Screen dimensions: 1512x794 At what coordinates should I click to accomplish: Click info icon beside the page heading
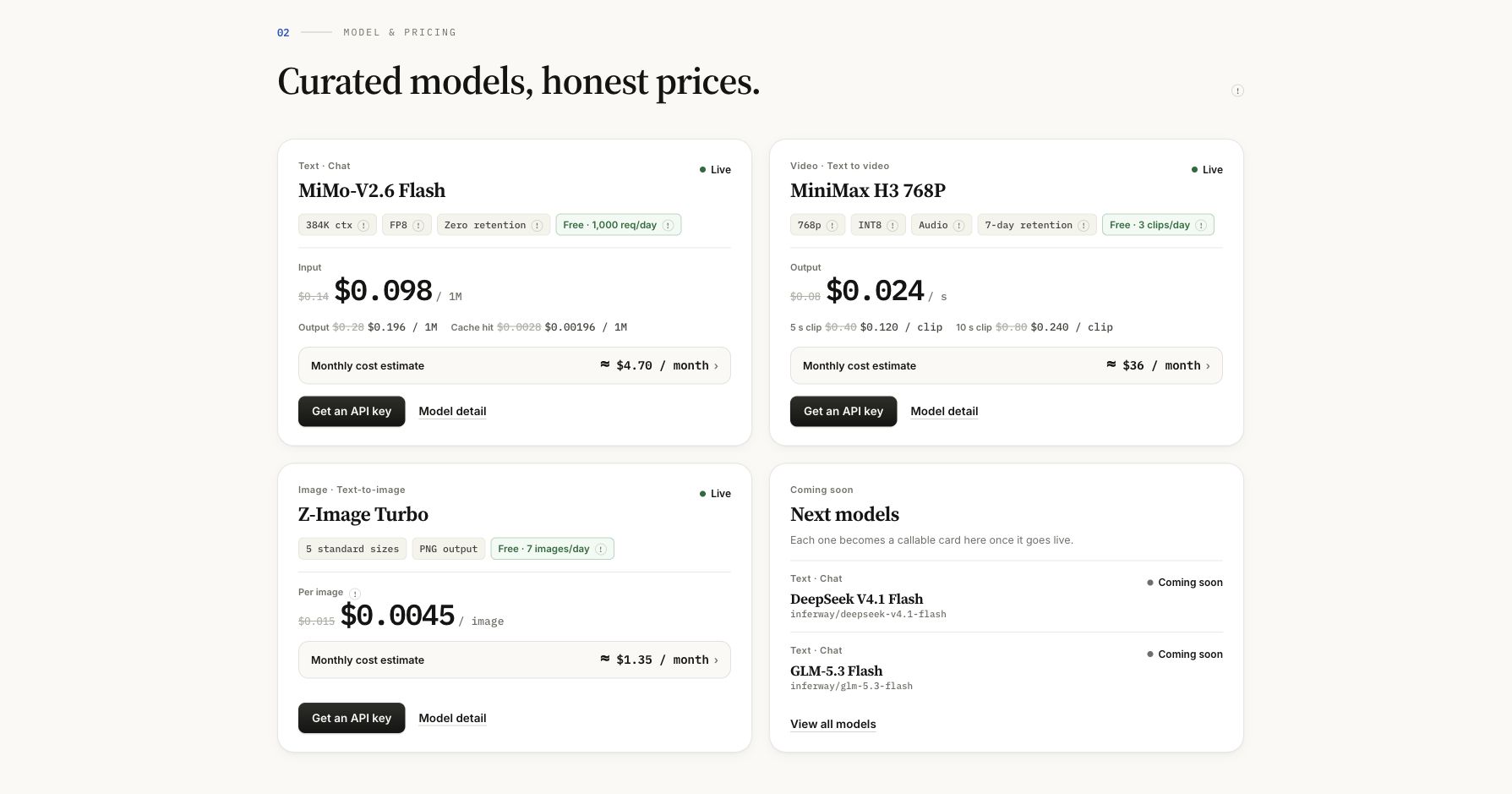[x=1237, y=90]
